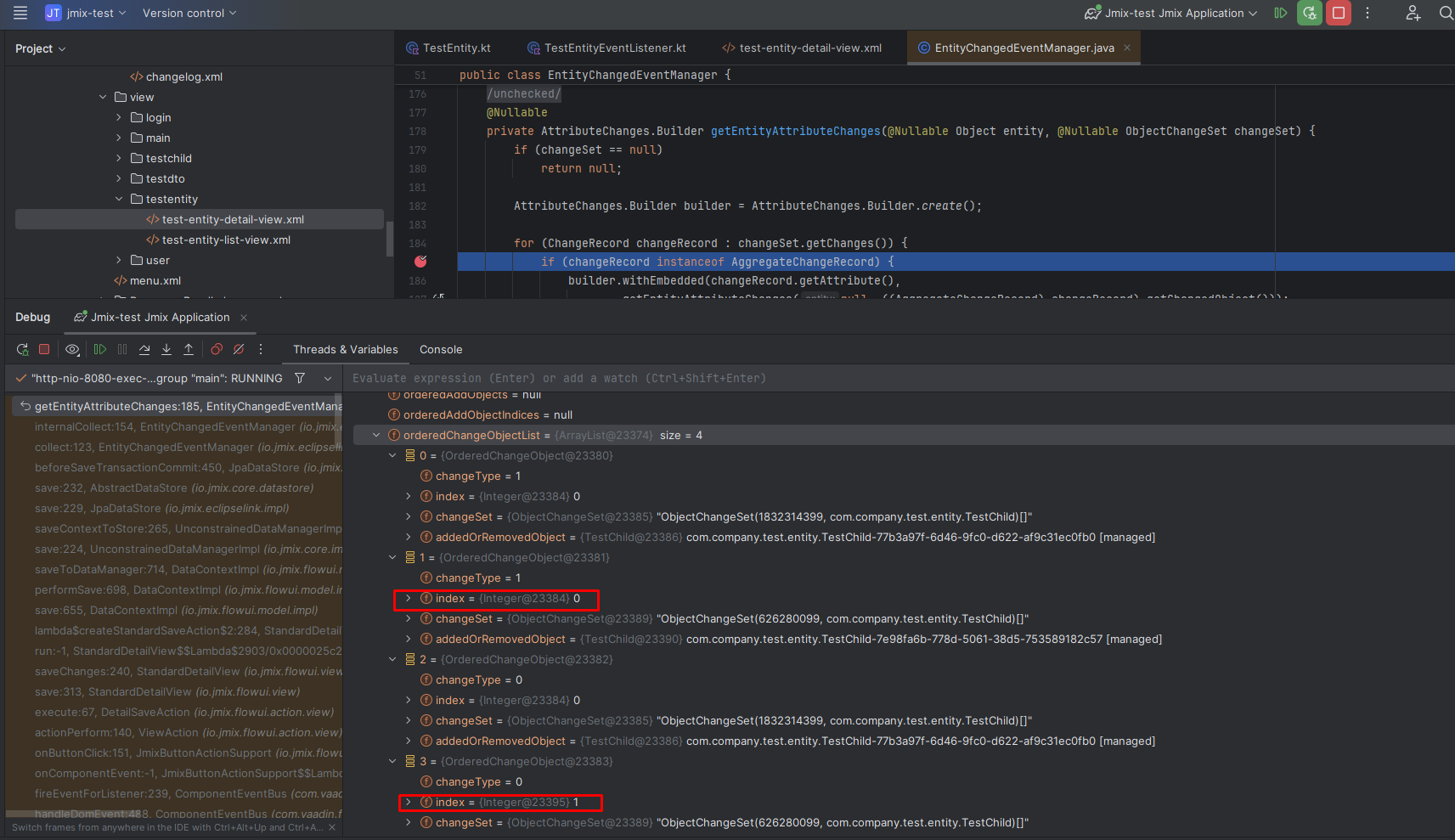Viewport: 1455px width, 840px height.
Task: Click the eye icon in debug toolbar
Action: 73,349
